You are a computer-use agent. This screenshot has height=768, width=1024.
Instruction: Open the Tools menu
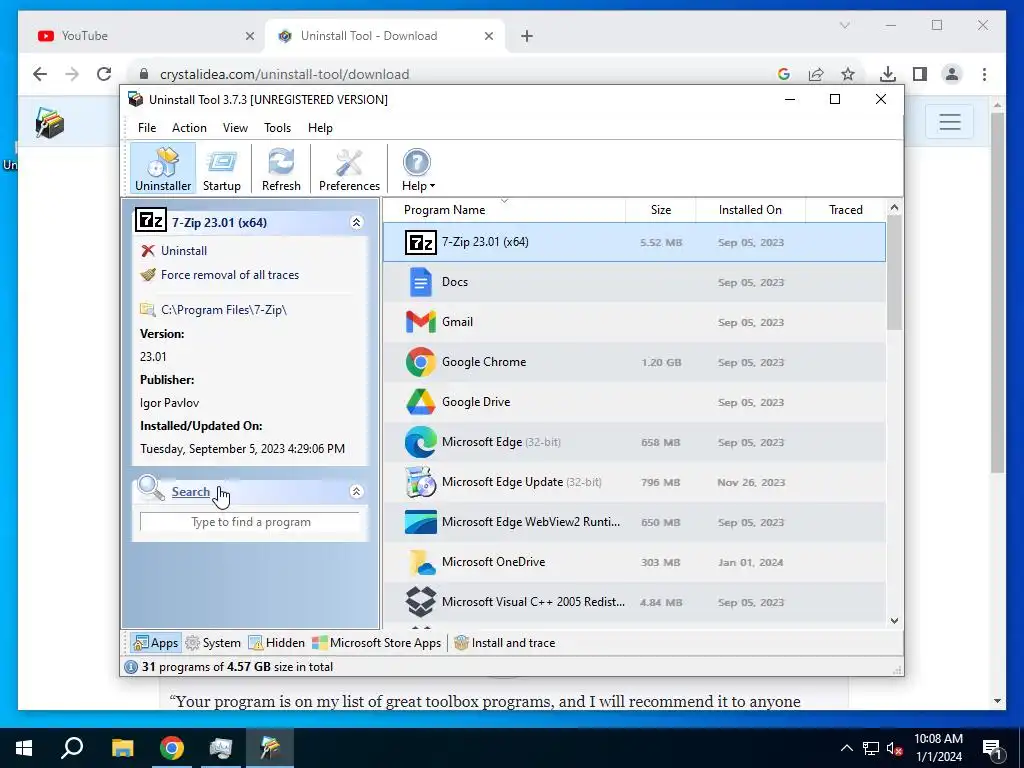point(277,128)
